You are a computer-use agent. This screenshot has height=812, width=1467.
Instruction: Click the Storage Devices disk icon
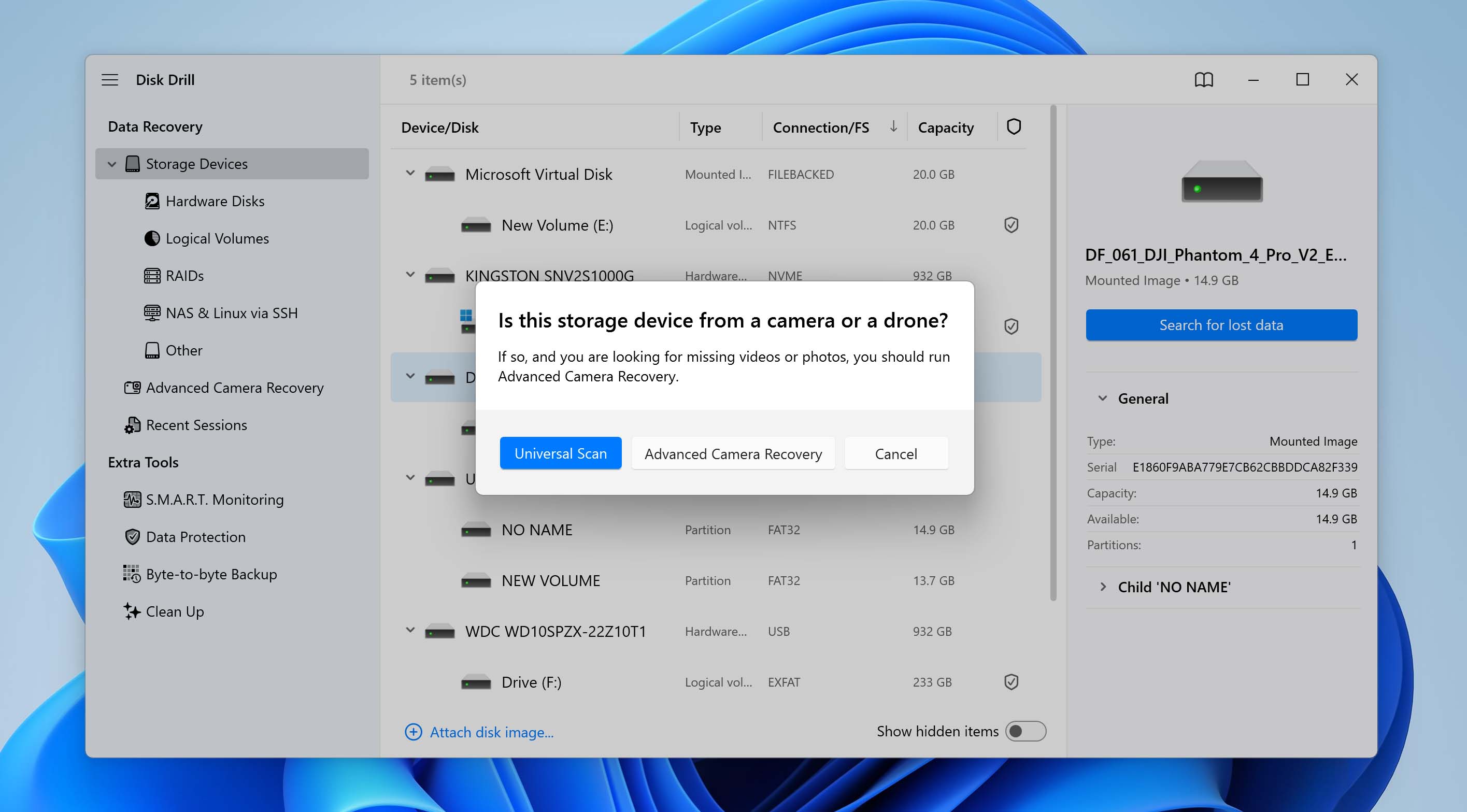(x=132, y=164)
